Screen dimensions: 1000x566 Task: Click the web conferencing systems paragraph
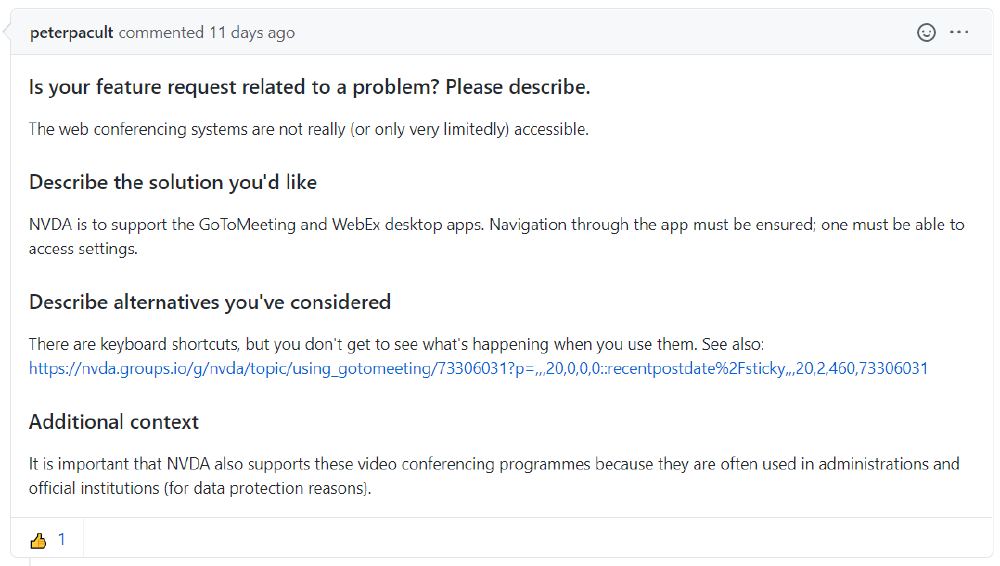pyautogui.click(x=309, y=130)
